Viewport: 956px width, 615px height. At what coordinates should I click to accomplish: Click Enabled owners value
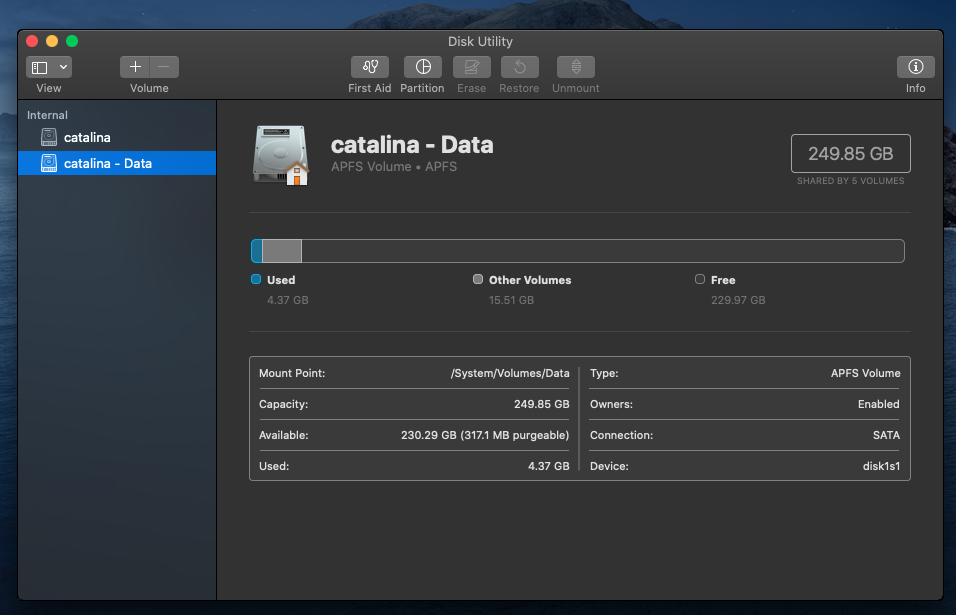879,404
